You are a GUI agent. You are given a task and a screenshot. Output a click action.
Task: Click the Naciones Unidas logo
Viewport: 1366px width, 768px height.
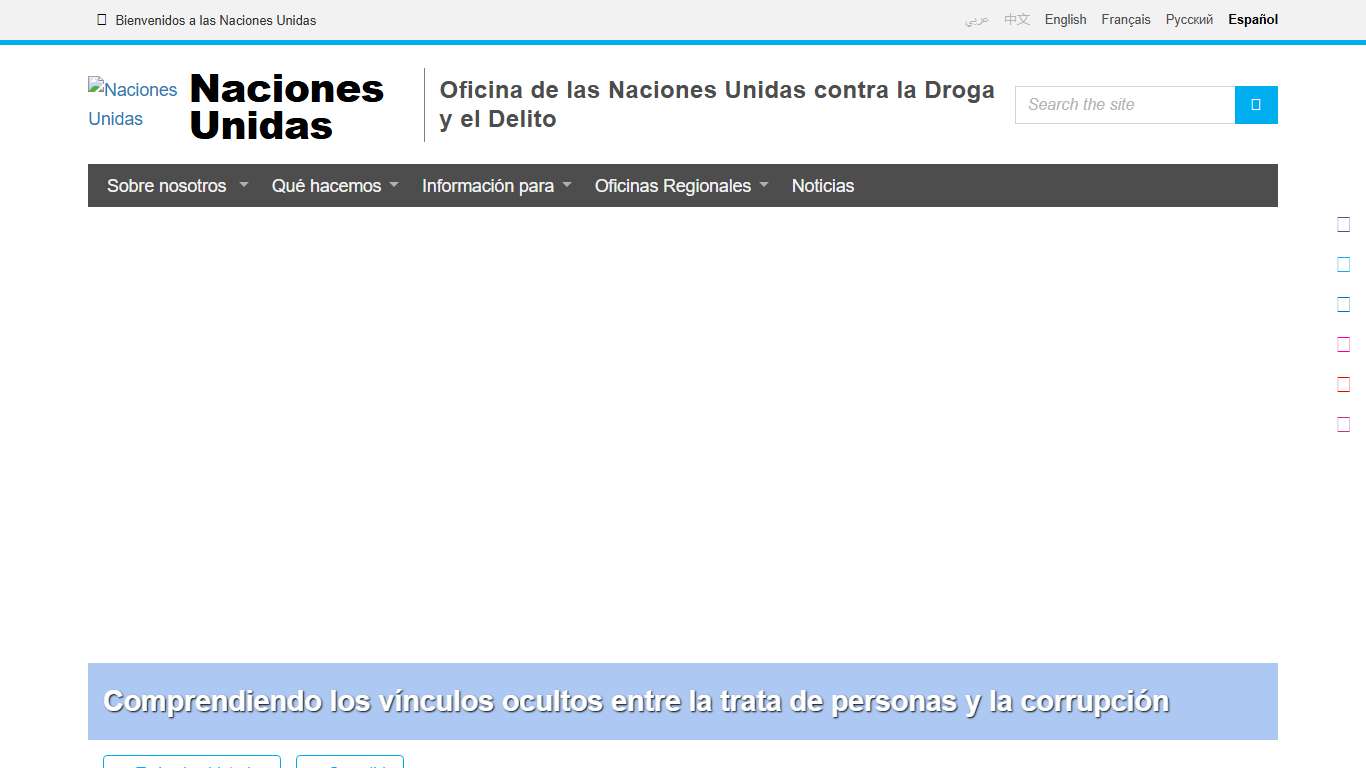(132, 104)
